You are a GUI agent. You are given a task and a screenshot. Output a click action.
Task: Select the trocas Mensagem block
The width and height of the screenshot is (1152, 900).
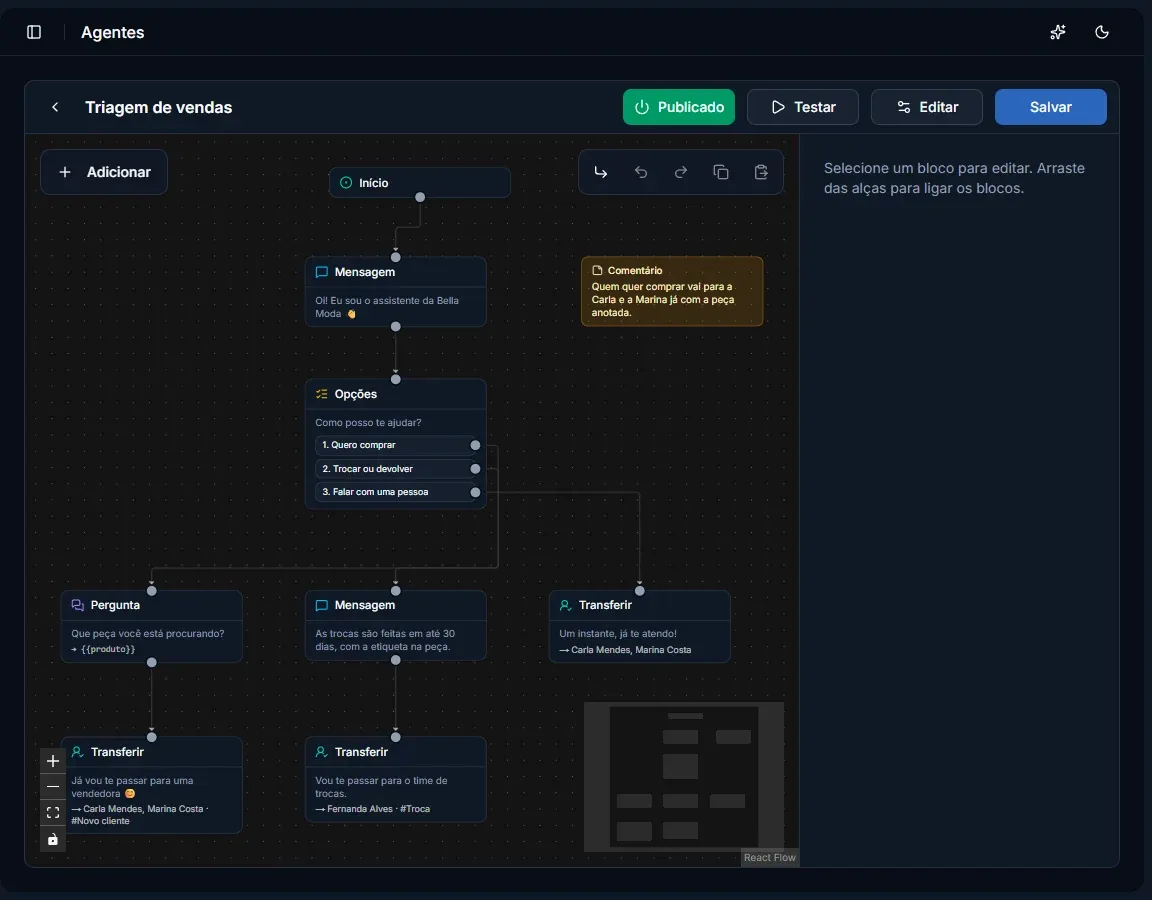(395, 625)
